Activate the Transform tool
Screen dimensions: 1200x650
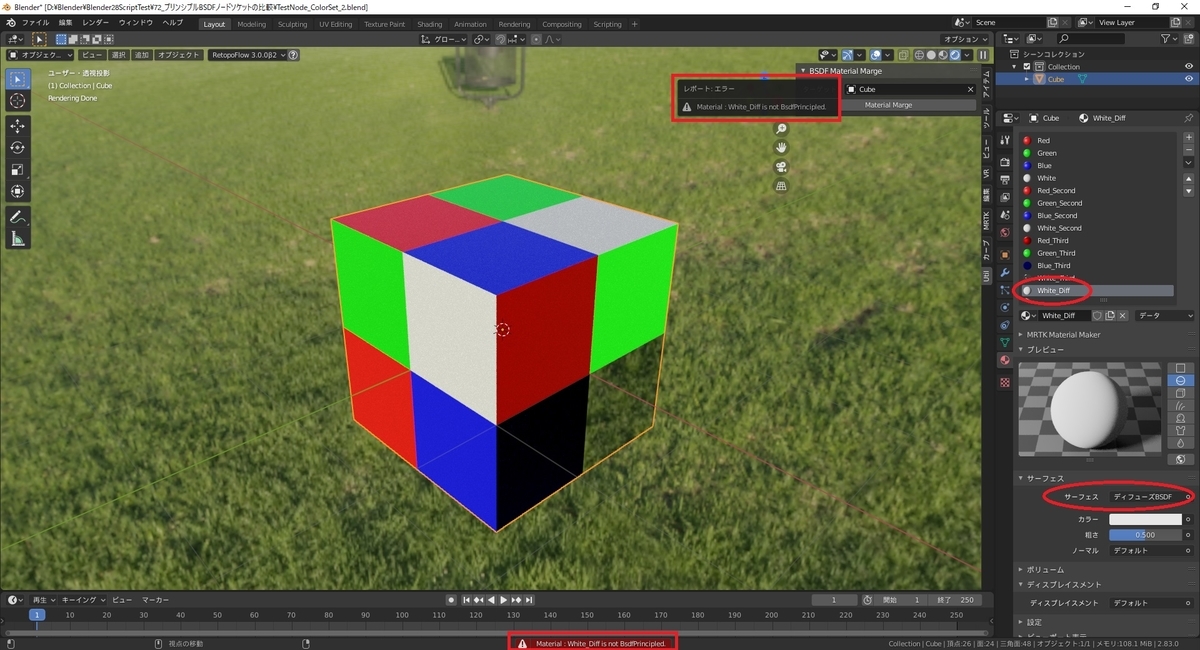click(18, 191)
